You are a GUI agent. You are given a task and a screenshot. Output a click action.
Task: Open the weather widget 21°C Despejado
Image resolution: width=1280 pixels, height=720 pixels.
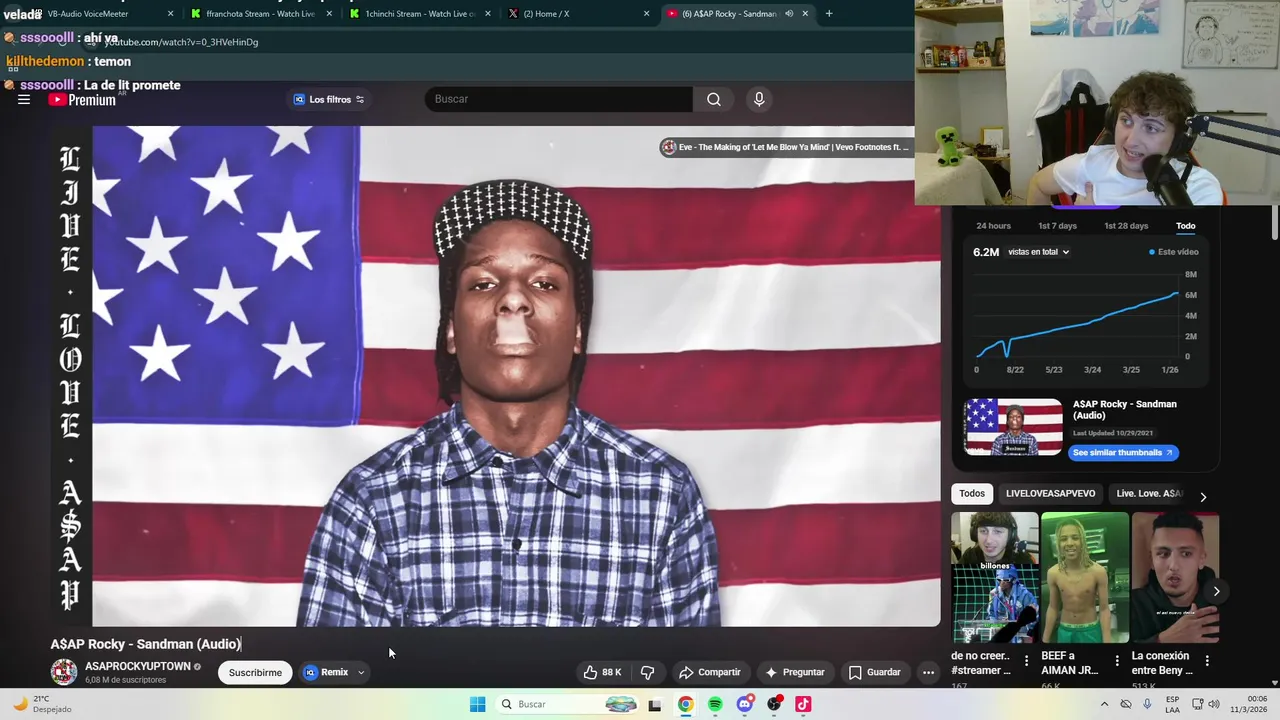[x=42, y=704]
